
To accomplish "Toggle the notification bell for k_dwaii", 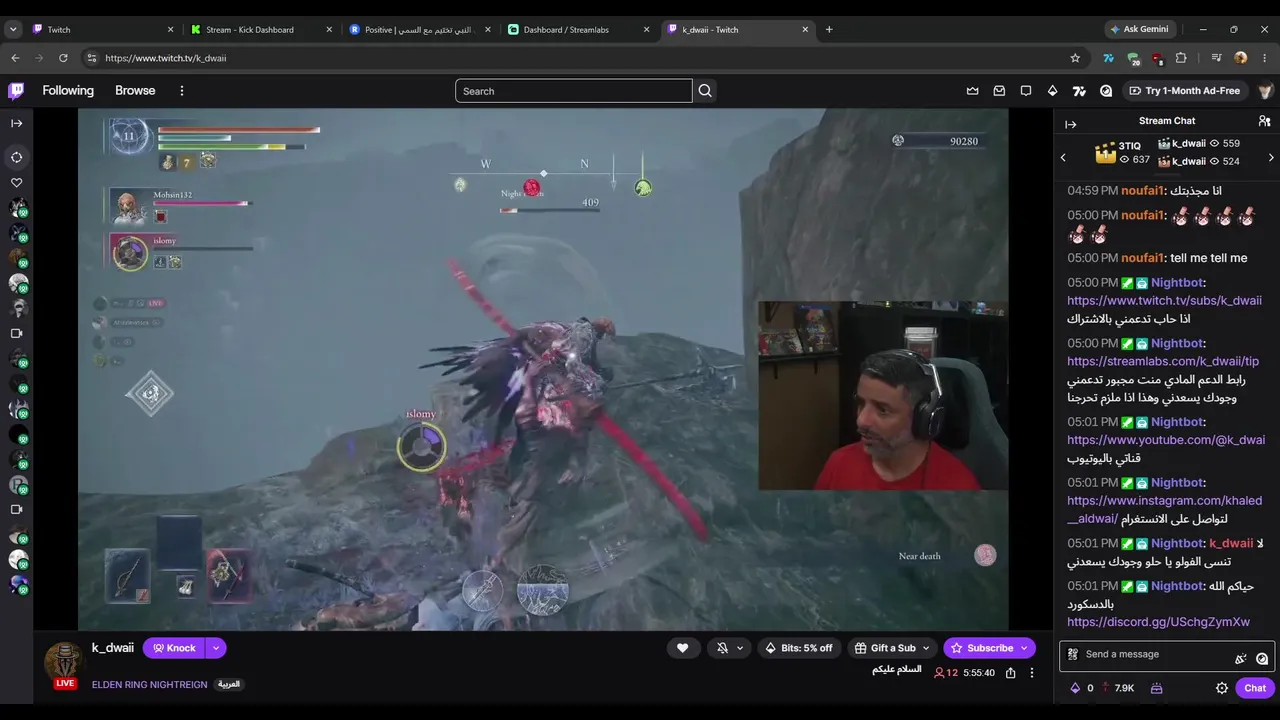I will pos(723,648).
